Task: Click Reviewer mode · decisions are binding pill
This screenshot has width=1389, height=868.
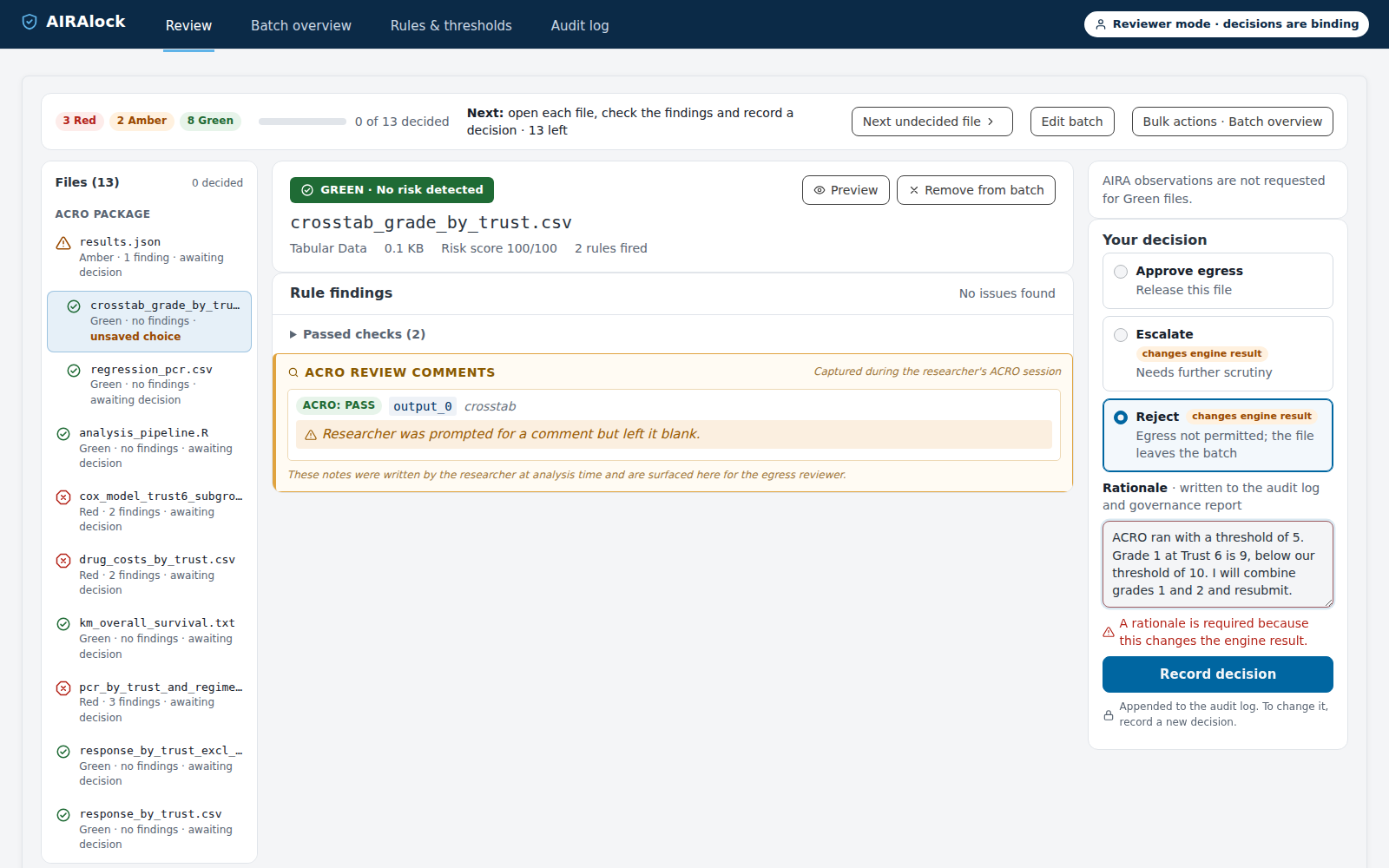Action: (x=1226, y=24)
